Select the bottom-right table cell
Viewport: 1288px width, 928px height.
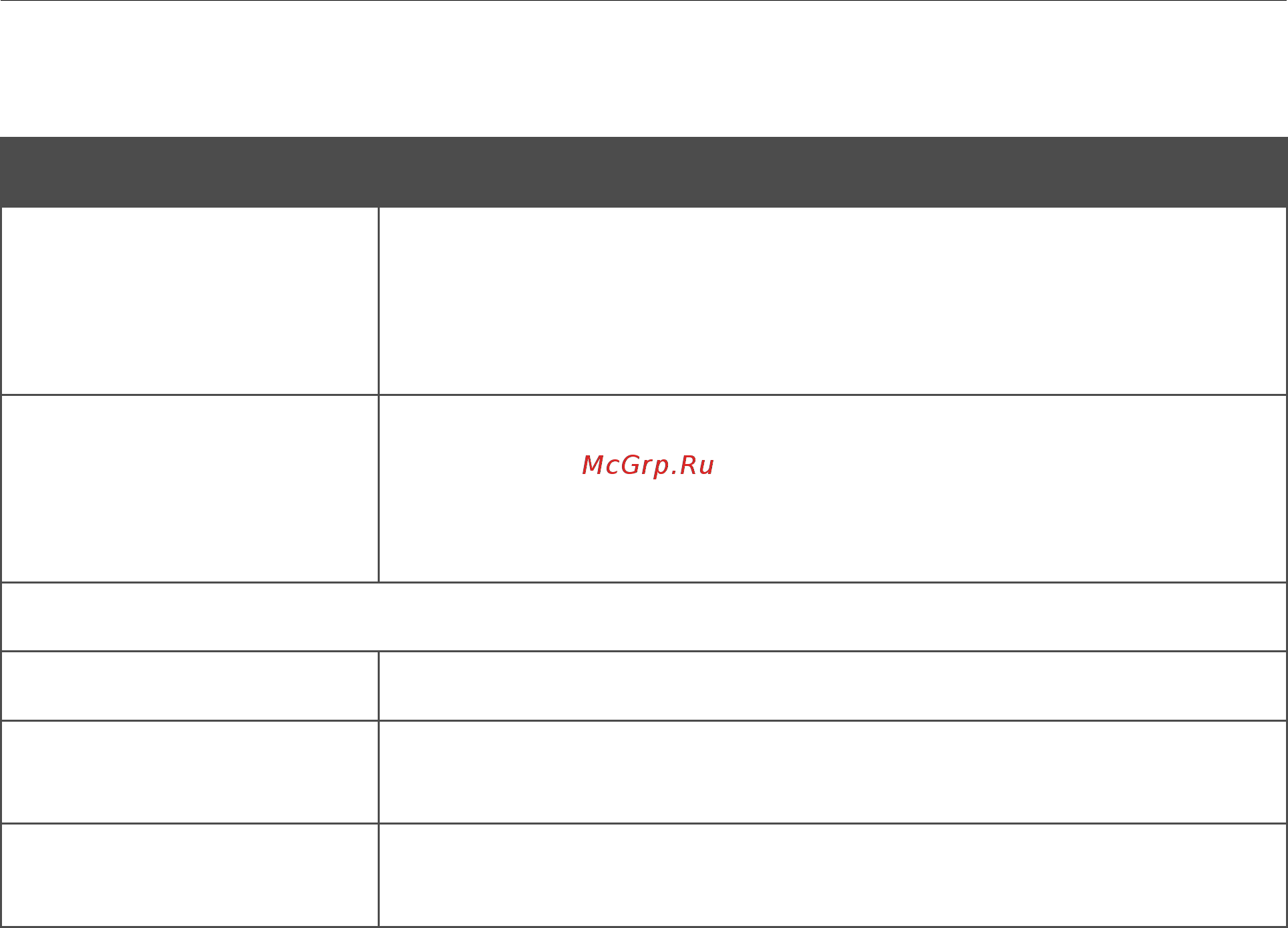pyautogui.click(x=833, y=875)
